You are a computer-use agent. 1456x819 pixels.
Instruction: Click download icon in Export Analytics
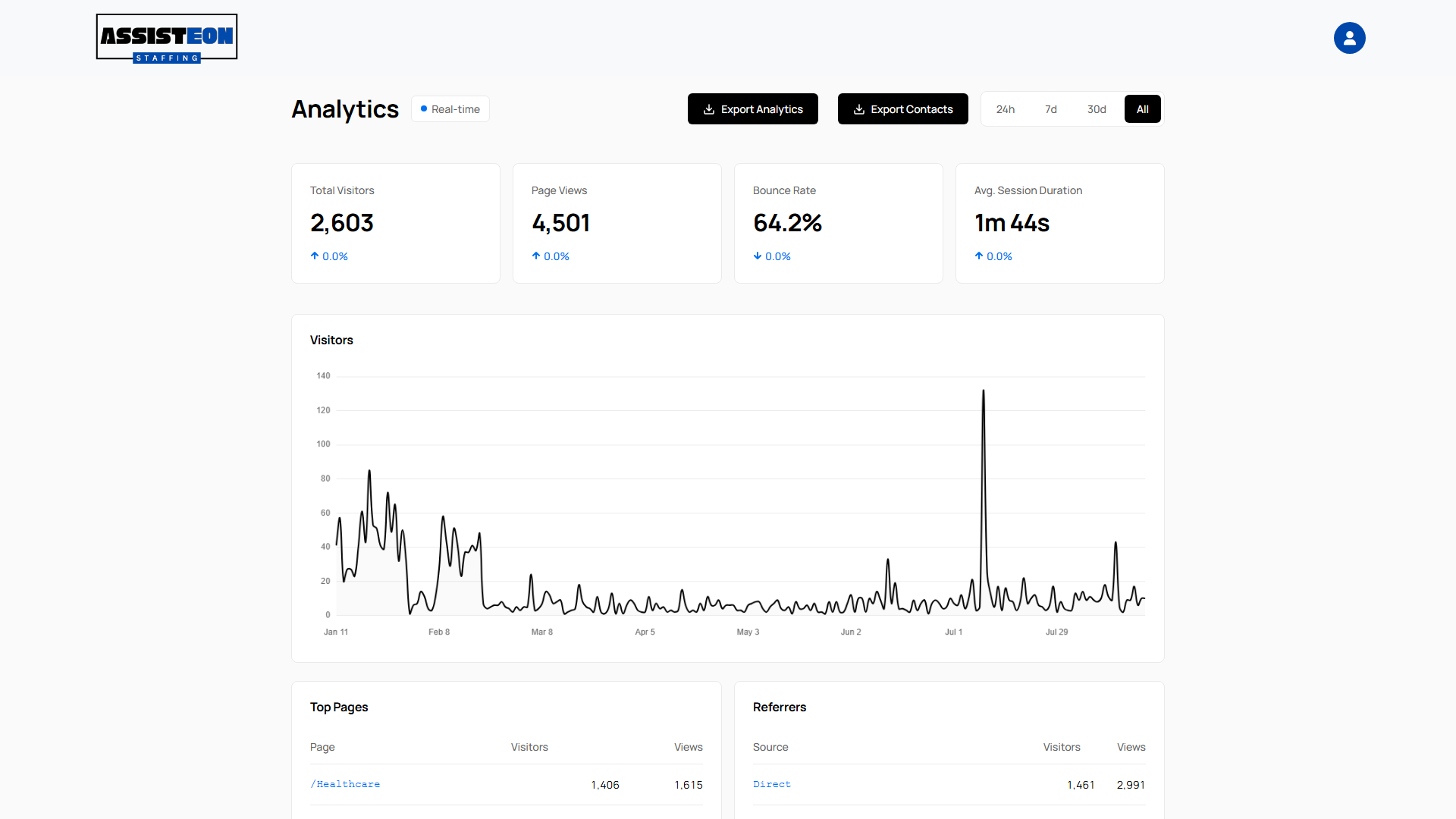709,109
